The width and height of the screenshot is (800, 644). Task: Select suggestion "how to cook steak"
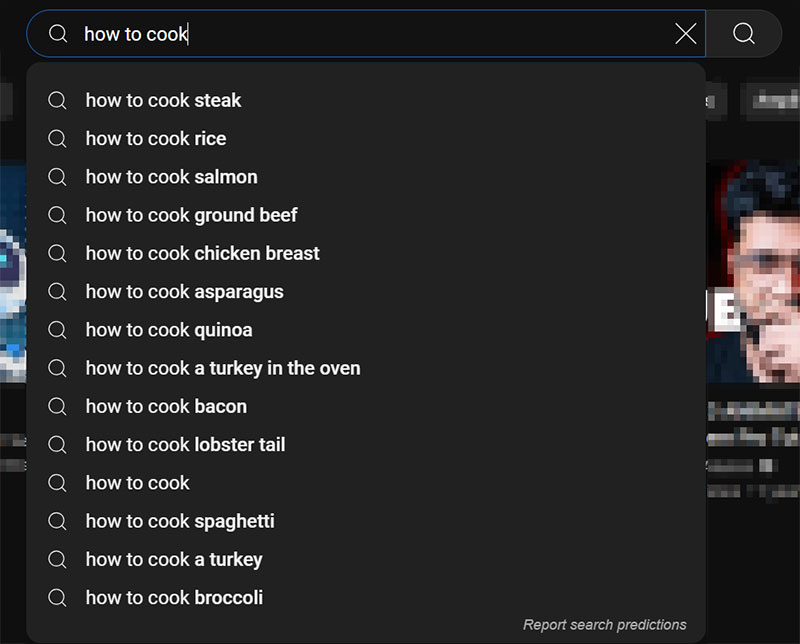[x=163, y=100]
